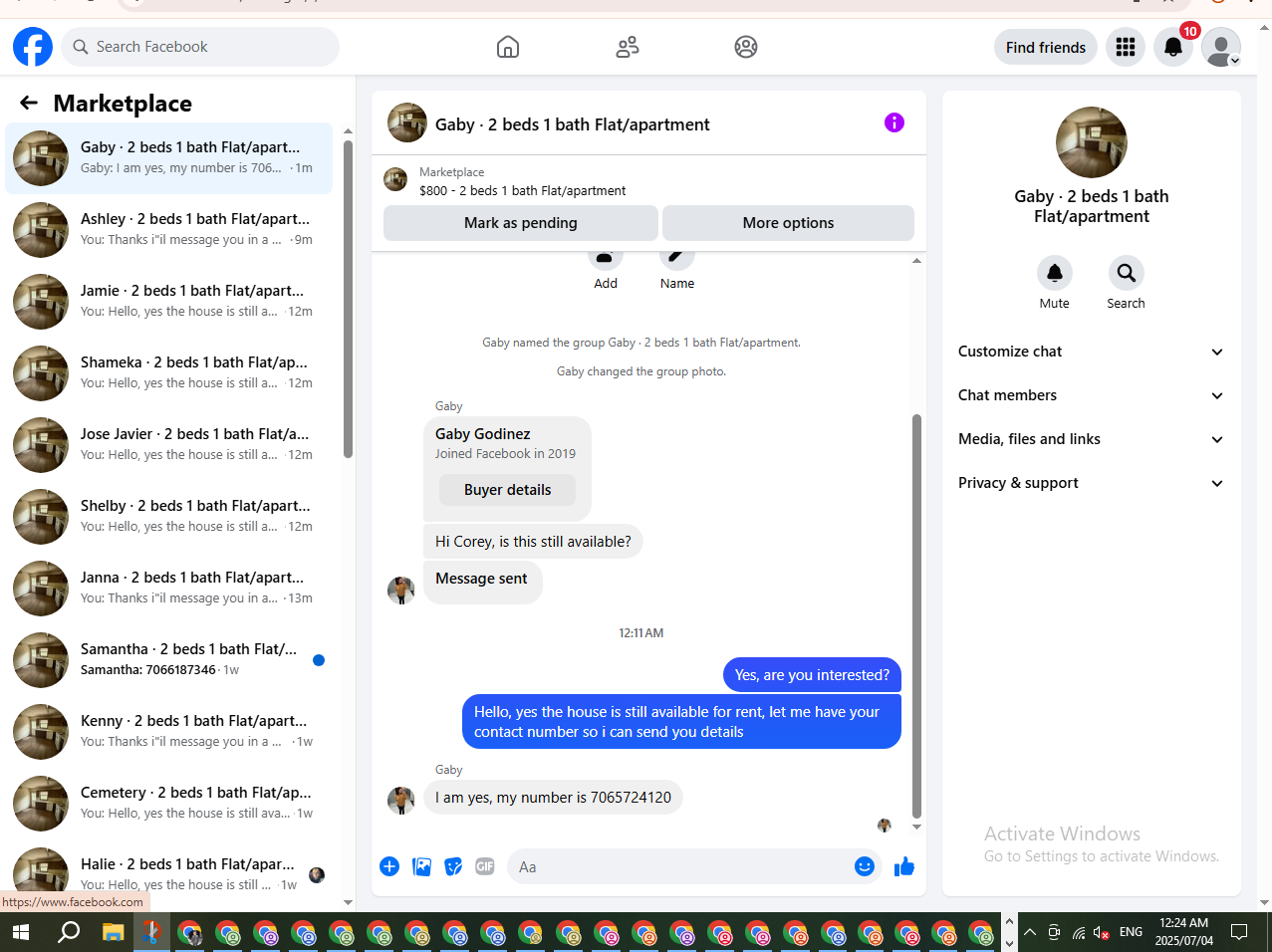Open Halie conversation in chat list
The image size is (1272, 952).
(169, 871)
